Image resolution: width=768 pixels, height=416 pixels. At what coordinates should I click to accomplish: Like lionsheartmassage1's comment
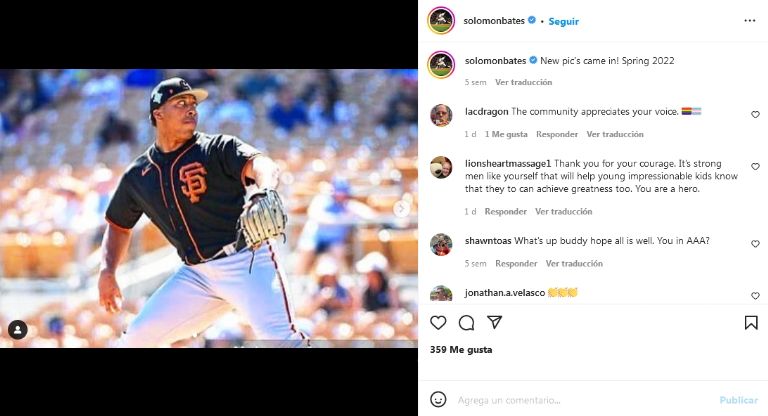(x=755, y=167)
